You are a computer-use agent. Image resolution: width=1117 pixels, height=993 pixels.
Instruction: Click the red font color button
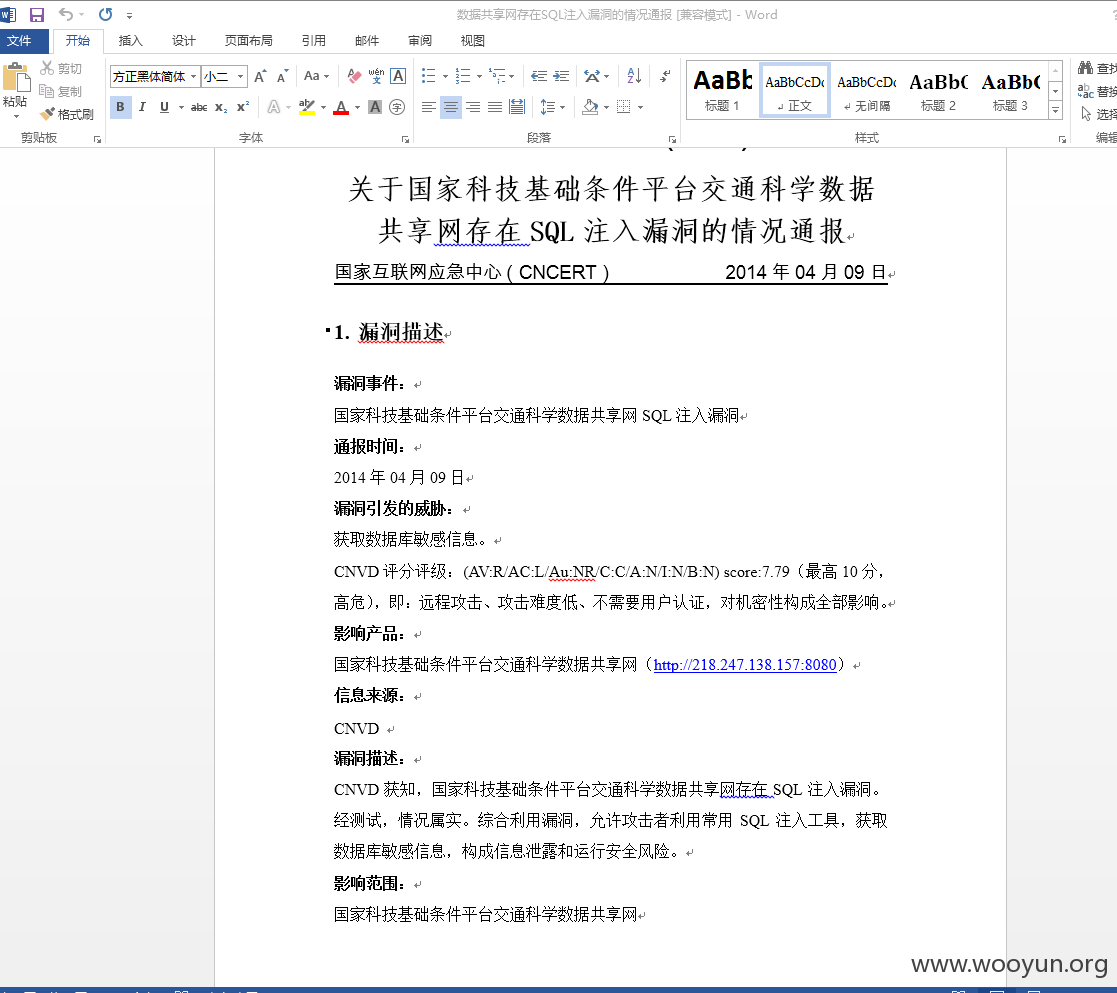[x=341, y=108]
